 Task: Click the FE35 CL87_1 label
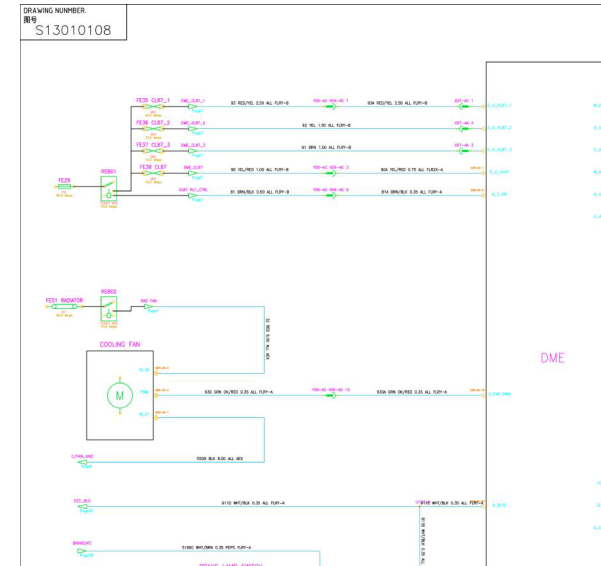tap(153, 100)
